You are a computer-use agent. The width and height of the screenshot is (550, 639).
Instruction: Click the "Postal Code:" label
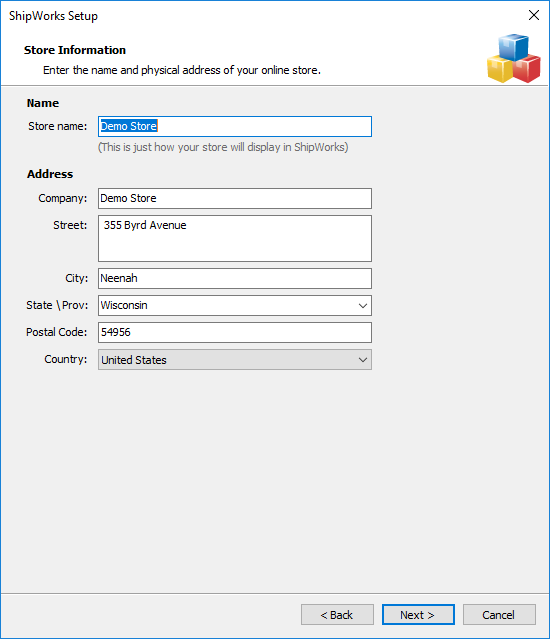[57, 332]
